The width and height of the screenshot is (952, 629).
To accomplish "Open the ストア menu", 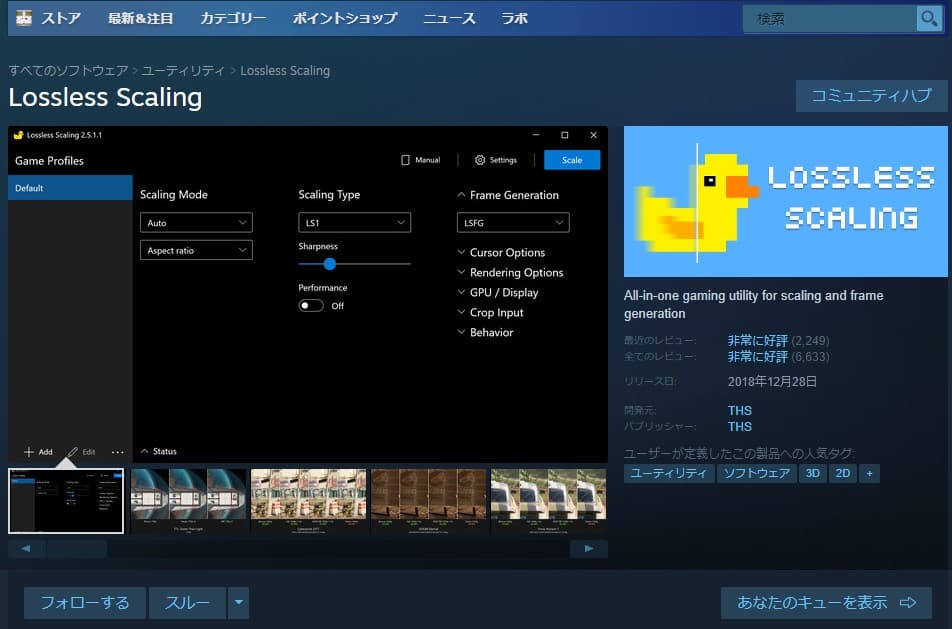I will [61, 18].
